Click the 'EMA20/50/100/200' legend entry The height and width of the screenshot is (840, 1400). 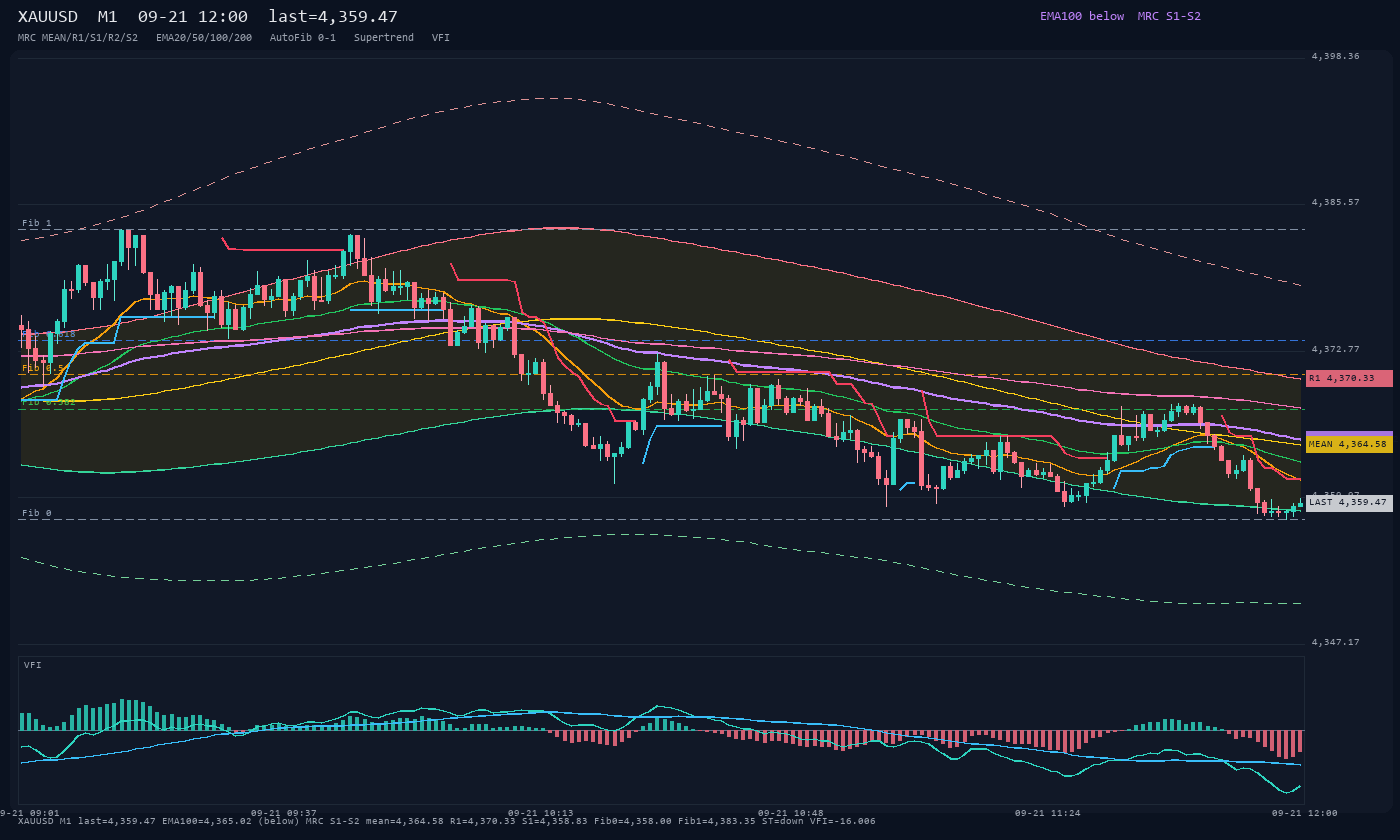tap(204, 37)
